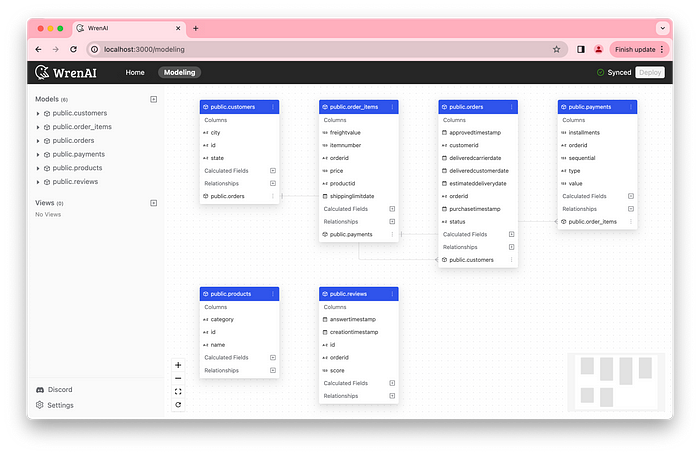Toggle browser side panel icon

tap(581, 50)
